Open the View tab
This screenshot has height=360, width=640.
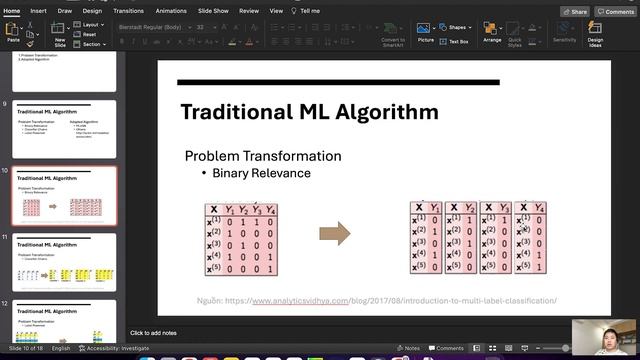click(276, 11)
